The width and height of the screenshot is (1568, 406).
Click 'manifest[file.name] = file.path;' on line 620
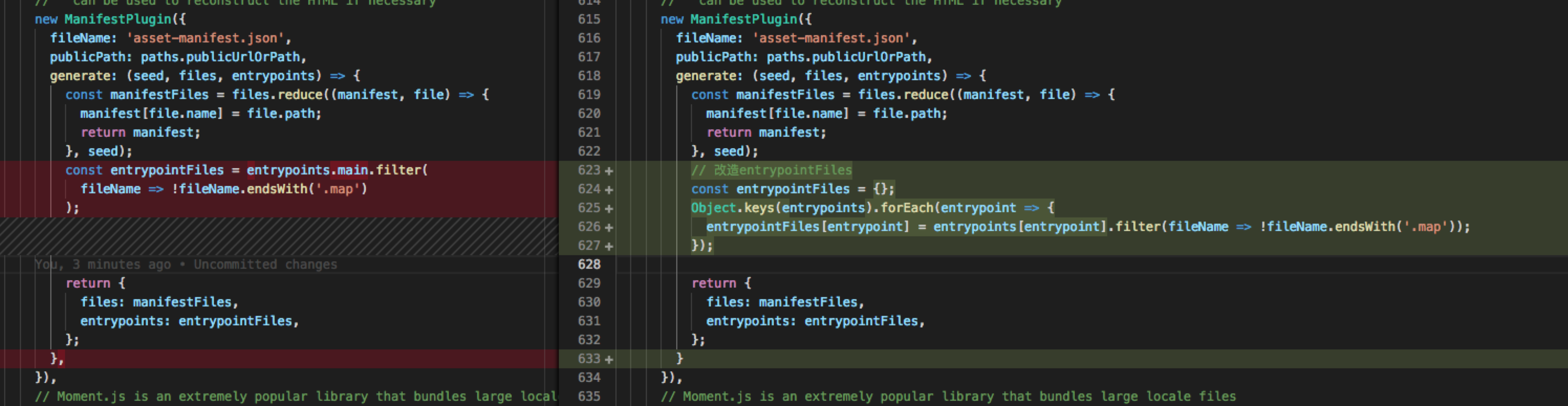(827, 114)
